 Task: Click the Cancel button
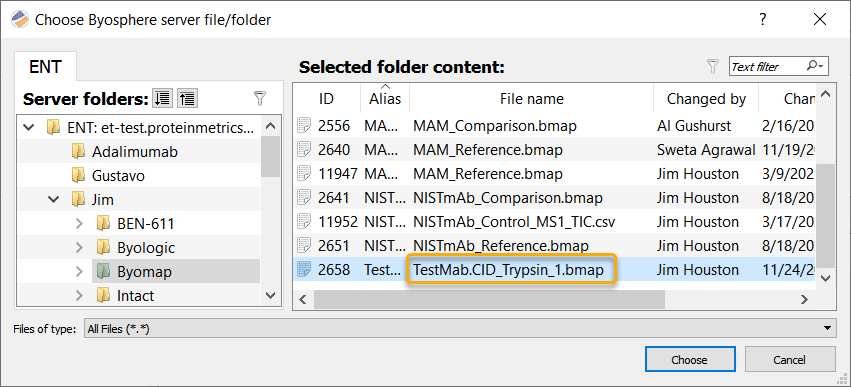tap(790, 359)
